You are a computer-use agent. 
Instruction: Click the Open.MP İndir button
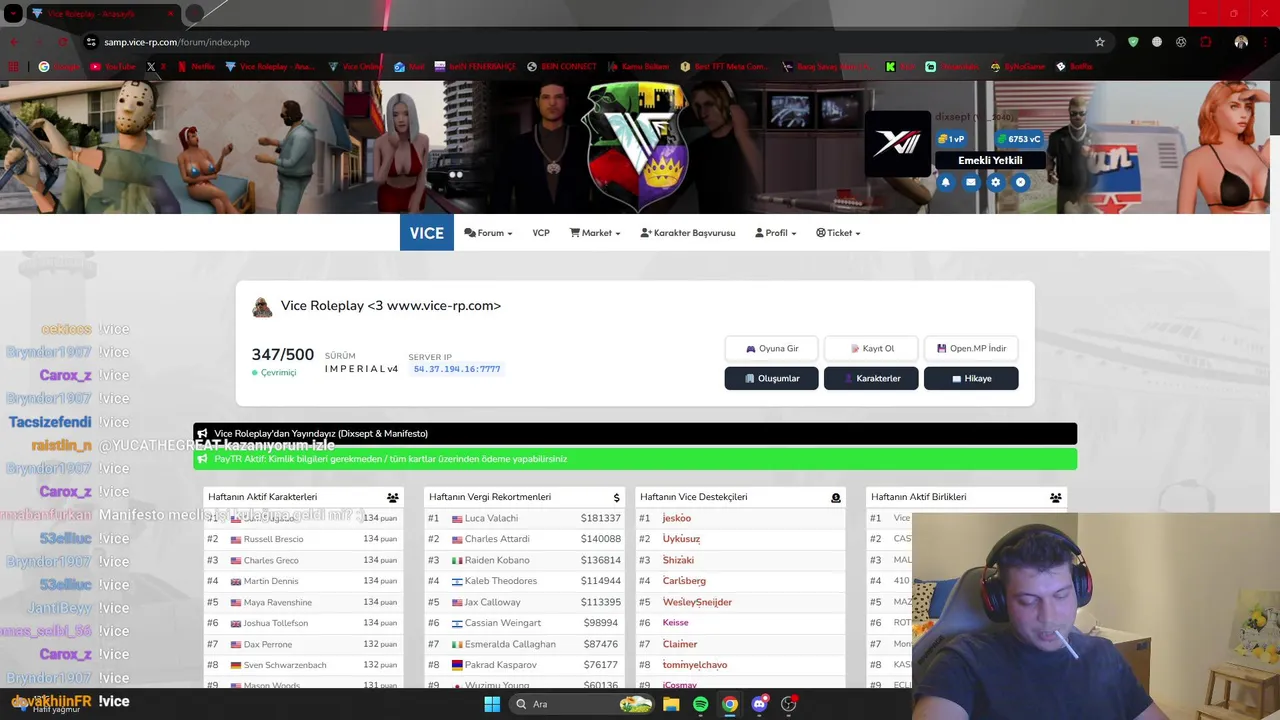[x=971, y=348]
